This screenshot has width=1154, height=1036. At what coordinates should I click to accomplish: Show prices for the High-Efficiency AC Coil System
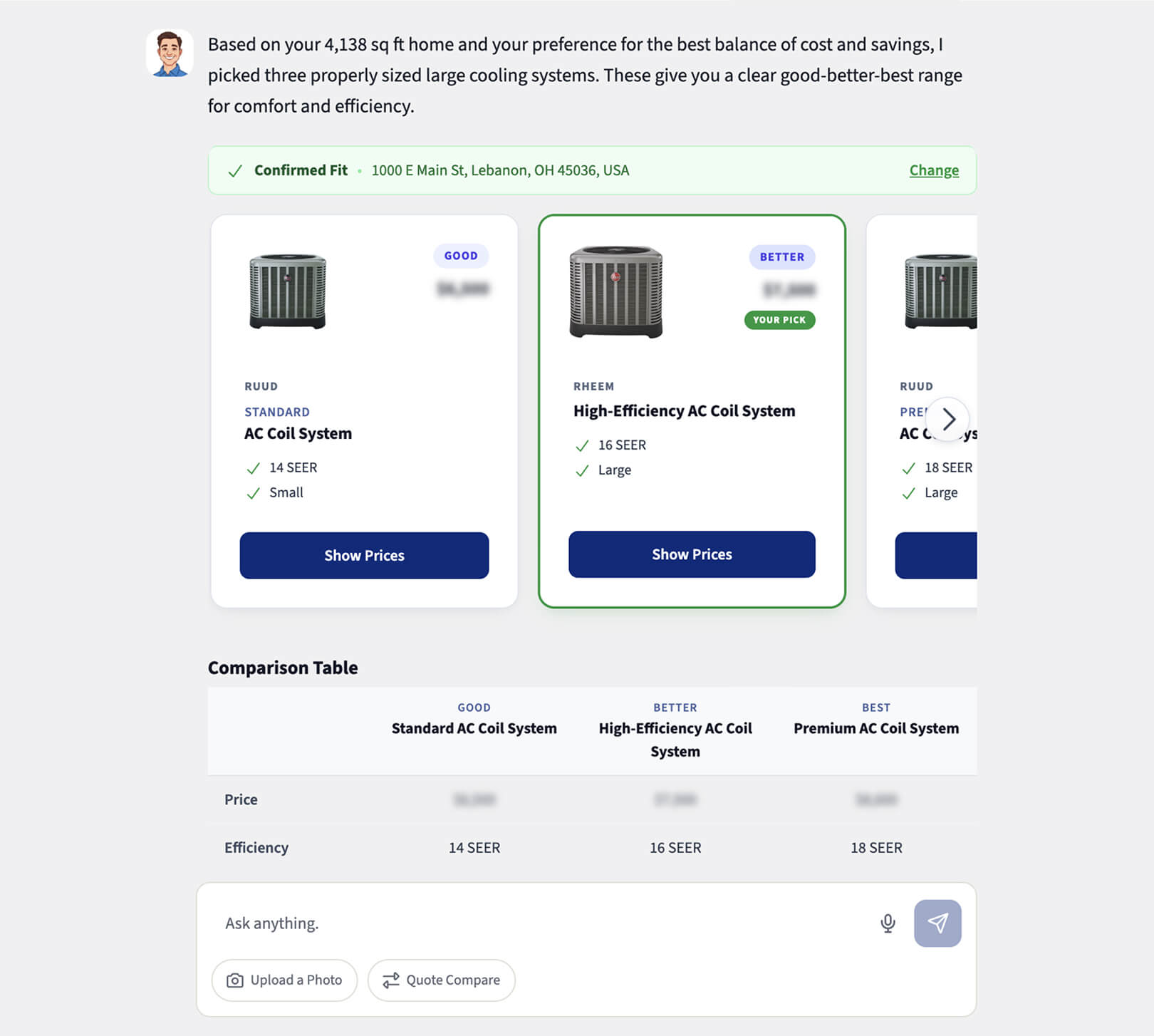point(692,554)
